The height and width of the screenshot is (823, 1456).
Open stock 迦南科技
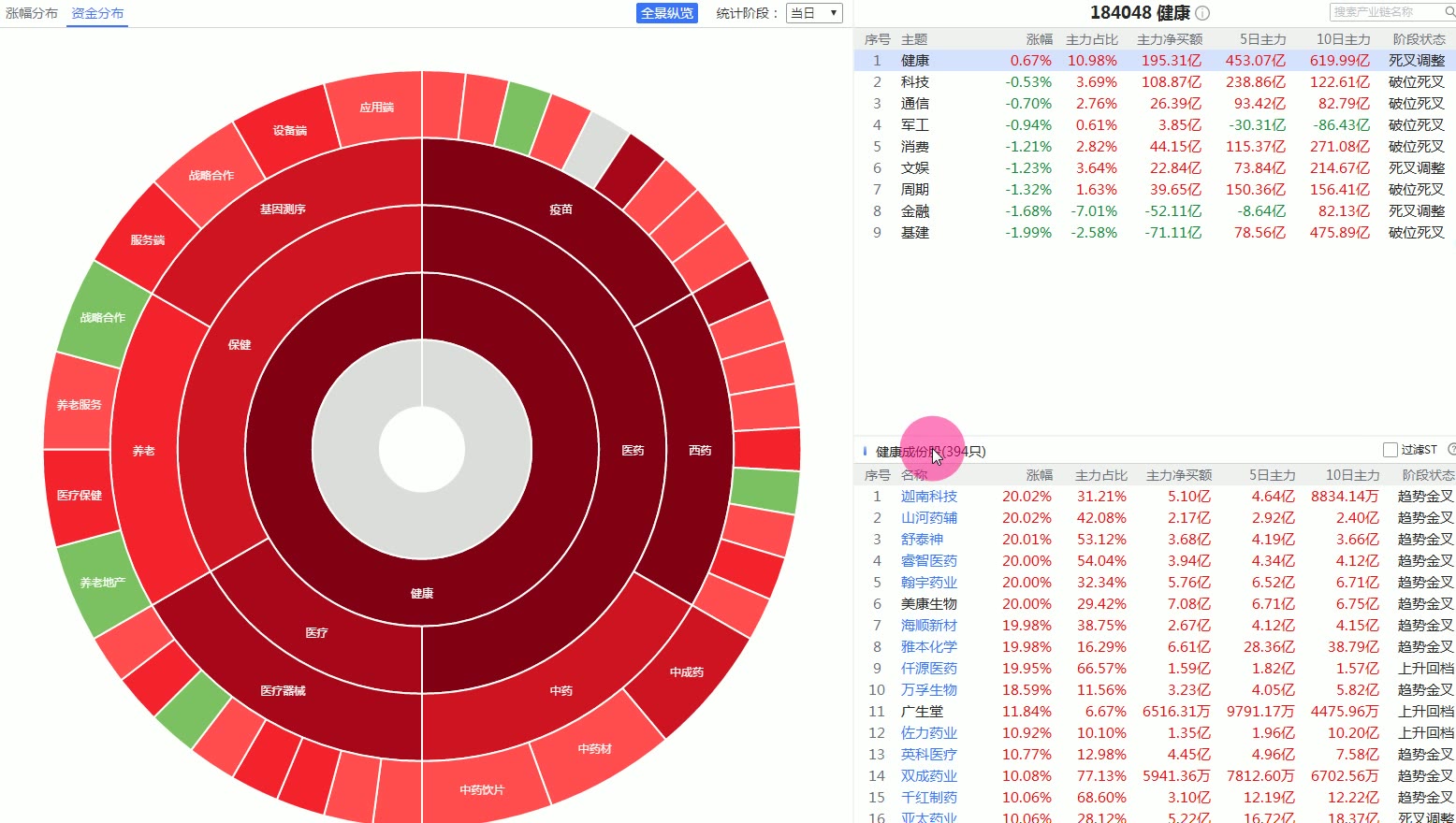(928, 496)
